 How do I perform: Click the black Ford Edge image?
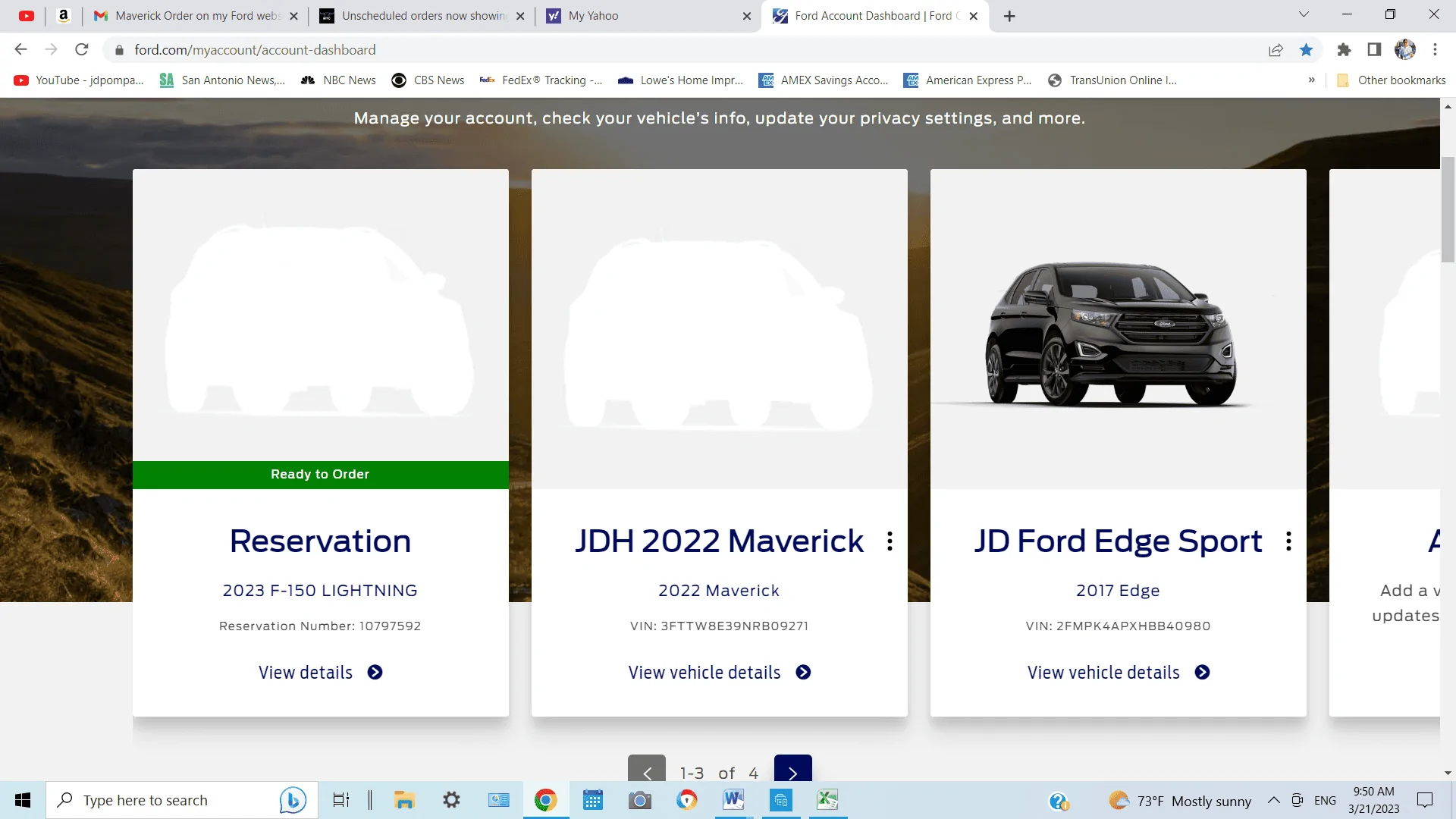click(1113, 334)
